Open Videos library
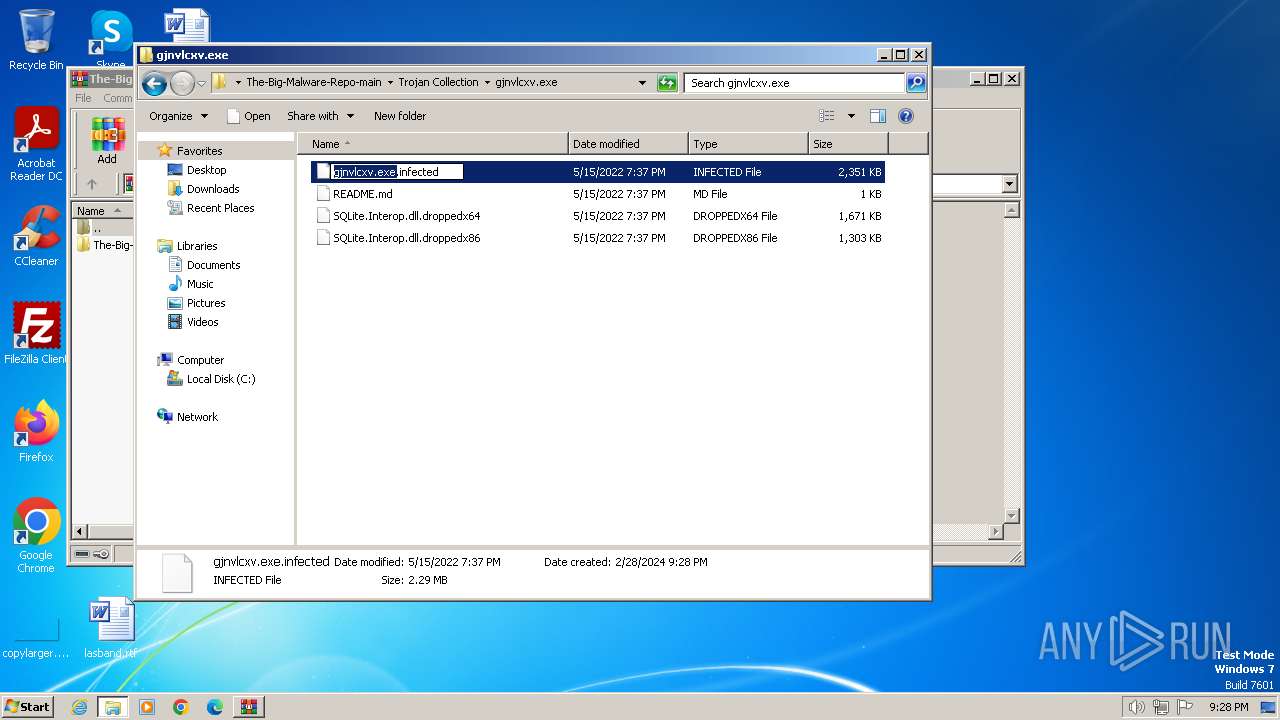The image size is (1280, 720). tap(202, 322)
